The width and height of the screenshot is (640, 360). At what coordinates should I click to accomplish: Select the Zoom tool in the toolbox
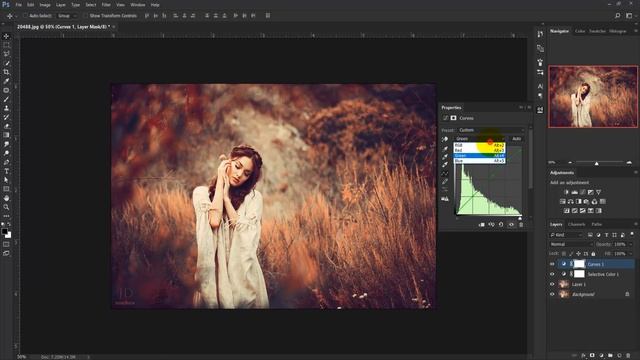6,207
